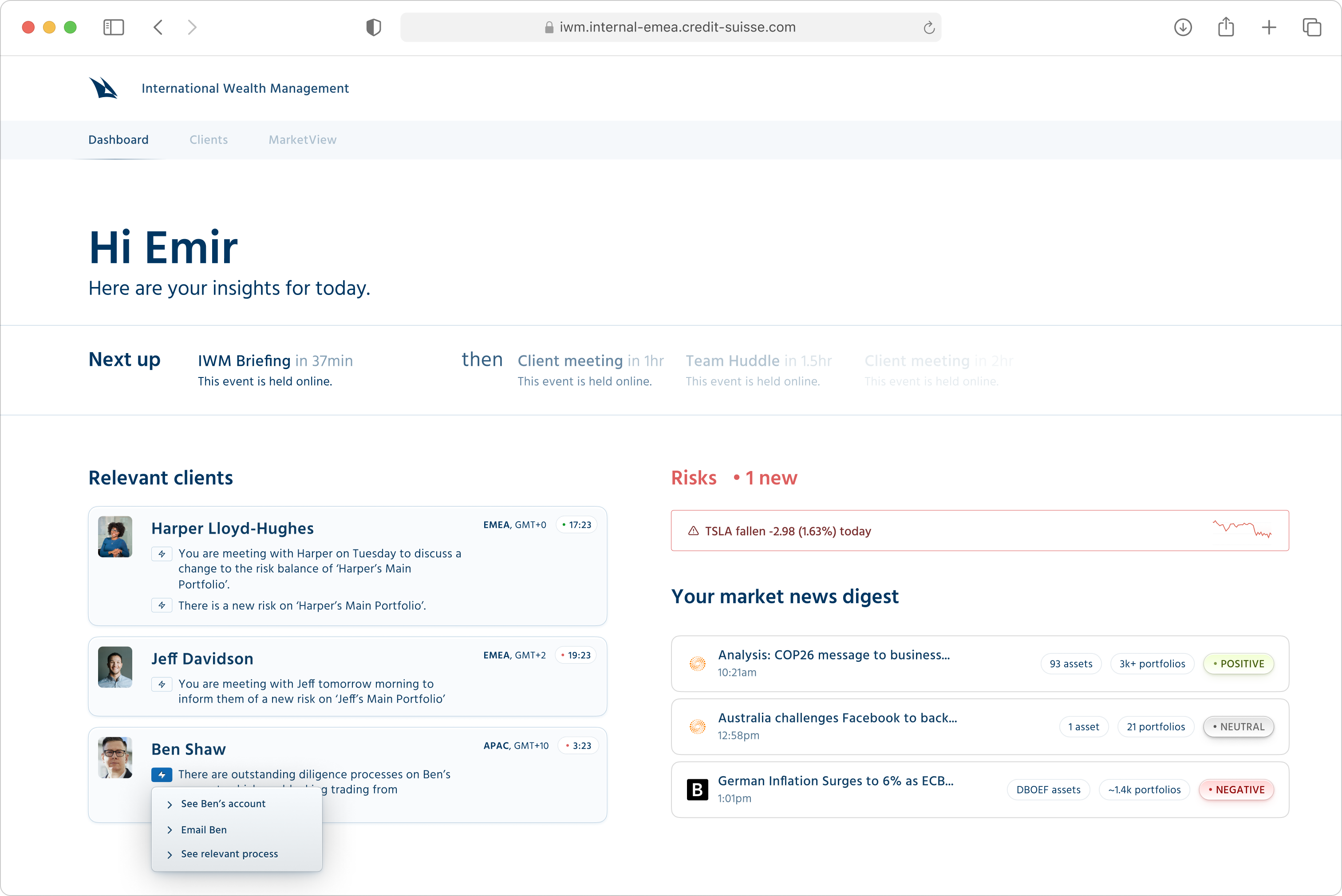The image size is (1342, 896).
Task: Click the share icon in toolbar
Action: coord(1225,27)
